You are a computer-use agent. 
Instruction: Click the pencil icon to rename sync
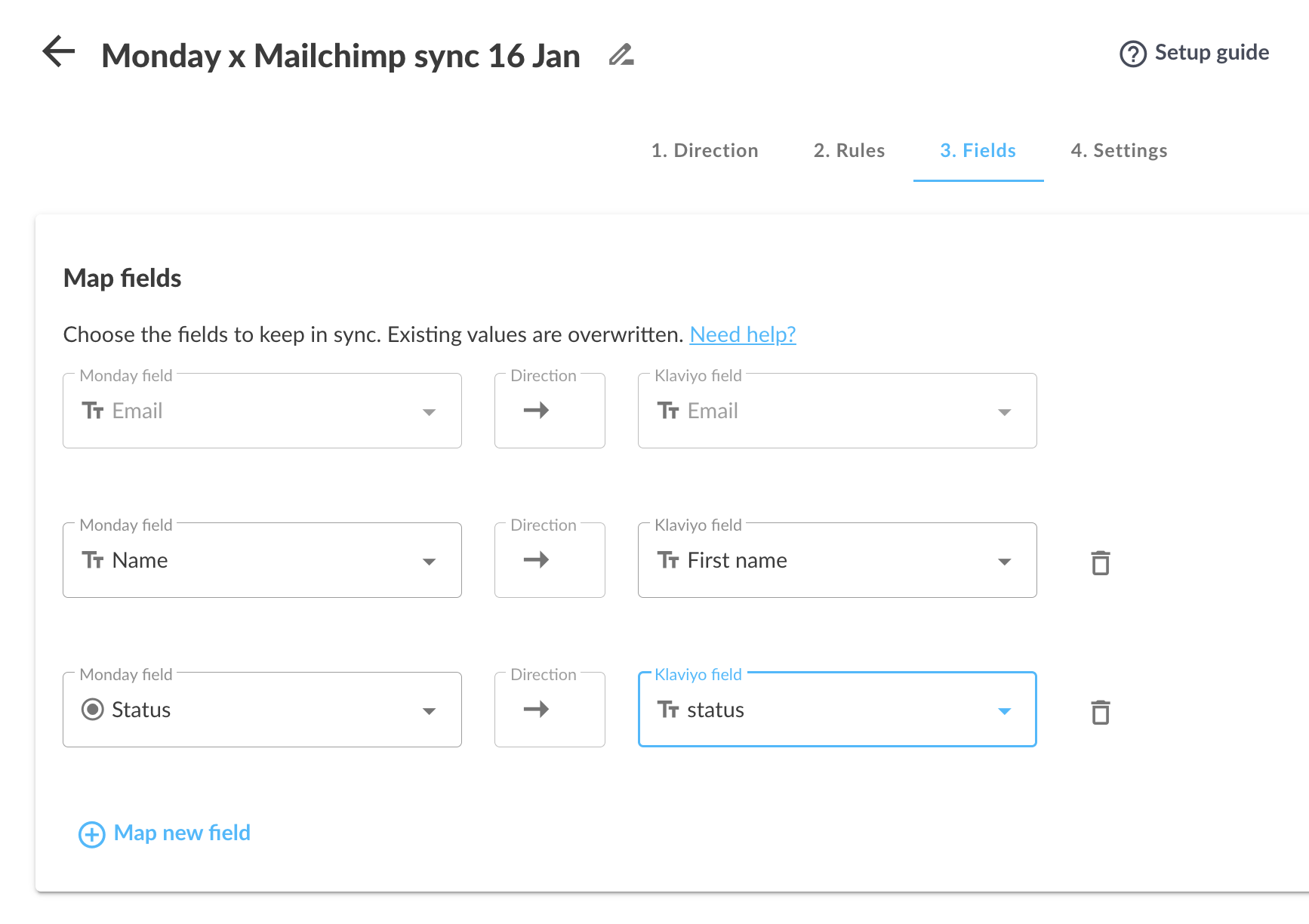point(621,55)
